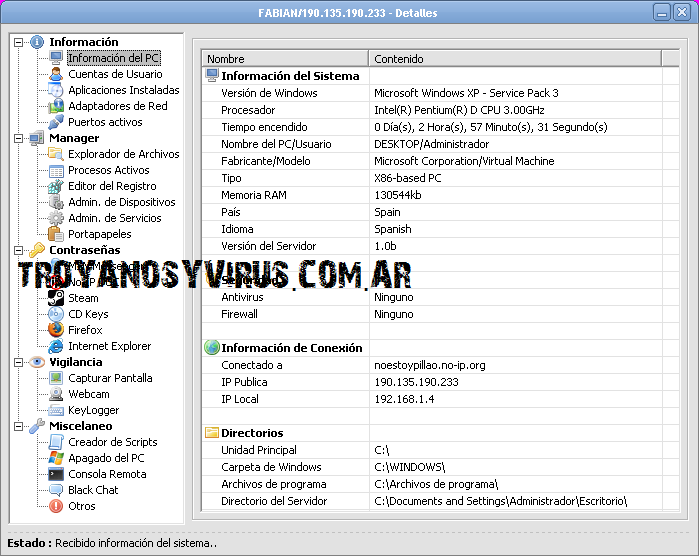Click the keyboard icon beside KeyLogger

coord(56,410)
